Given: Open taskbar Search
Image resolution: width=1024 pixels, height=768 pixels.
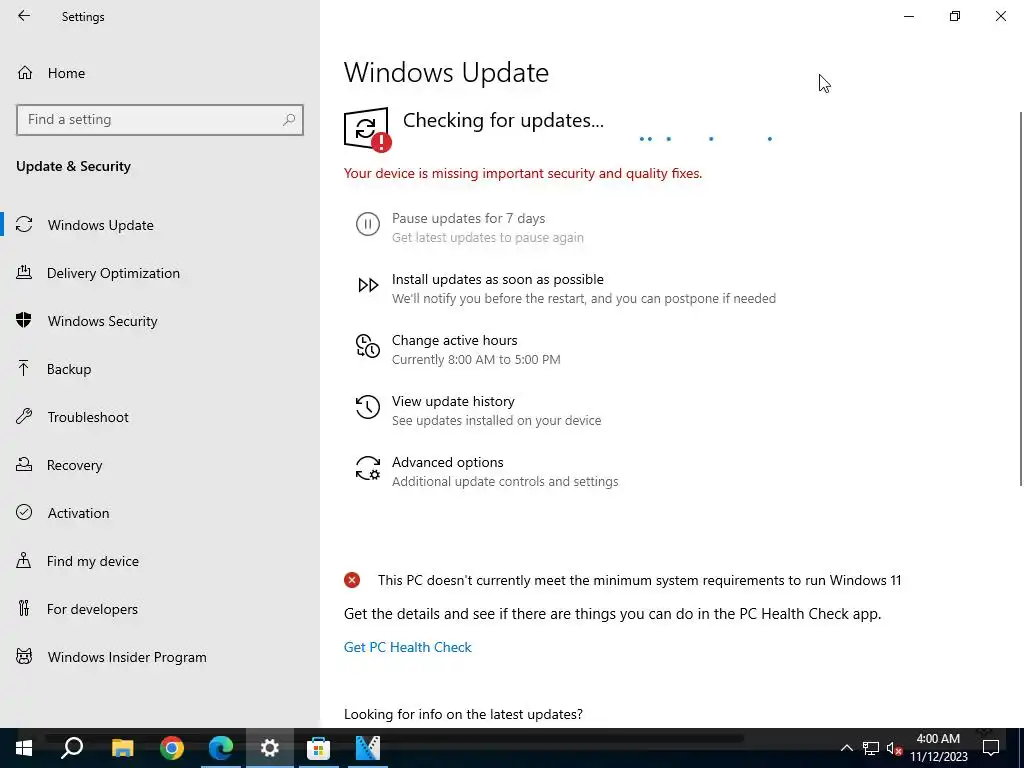Looking at the screenshot, I should [x=72, y=748].
